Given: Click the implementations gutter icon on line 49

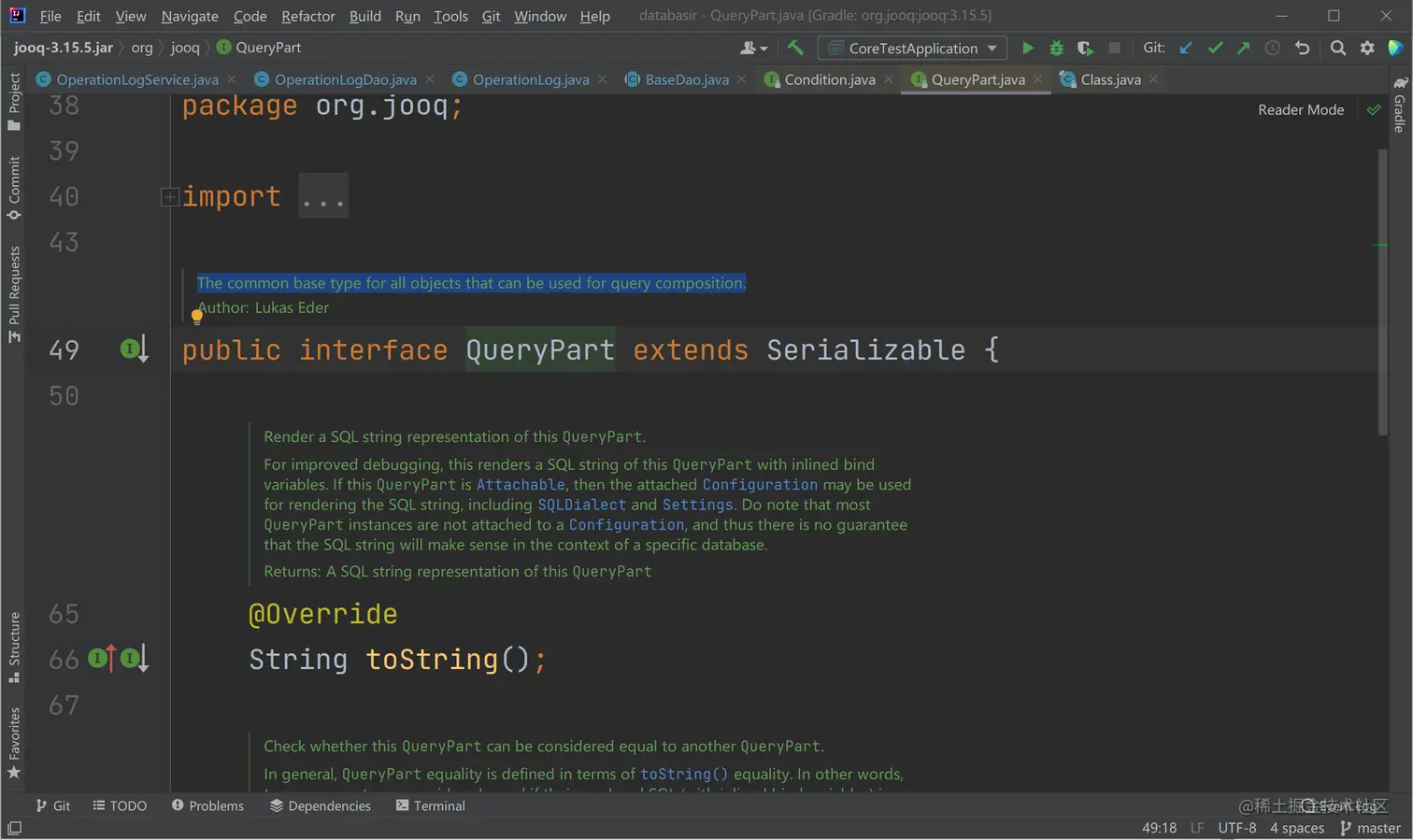Looking at the screenshot, I should (135, 349).
